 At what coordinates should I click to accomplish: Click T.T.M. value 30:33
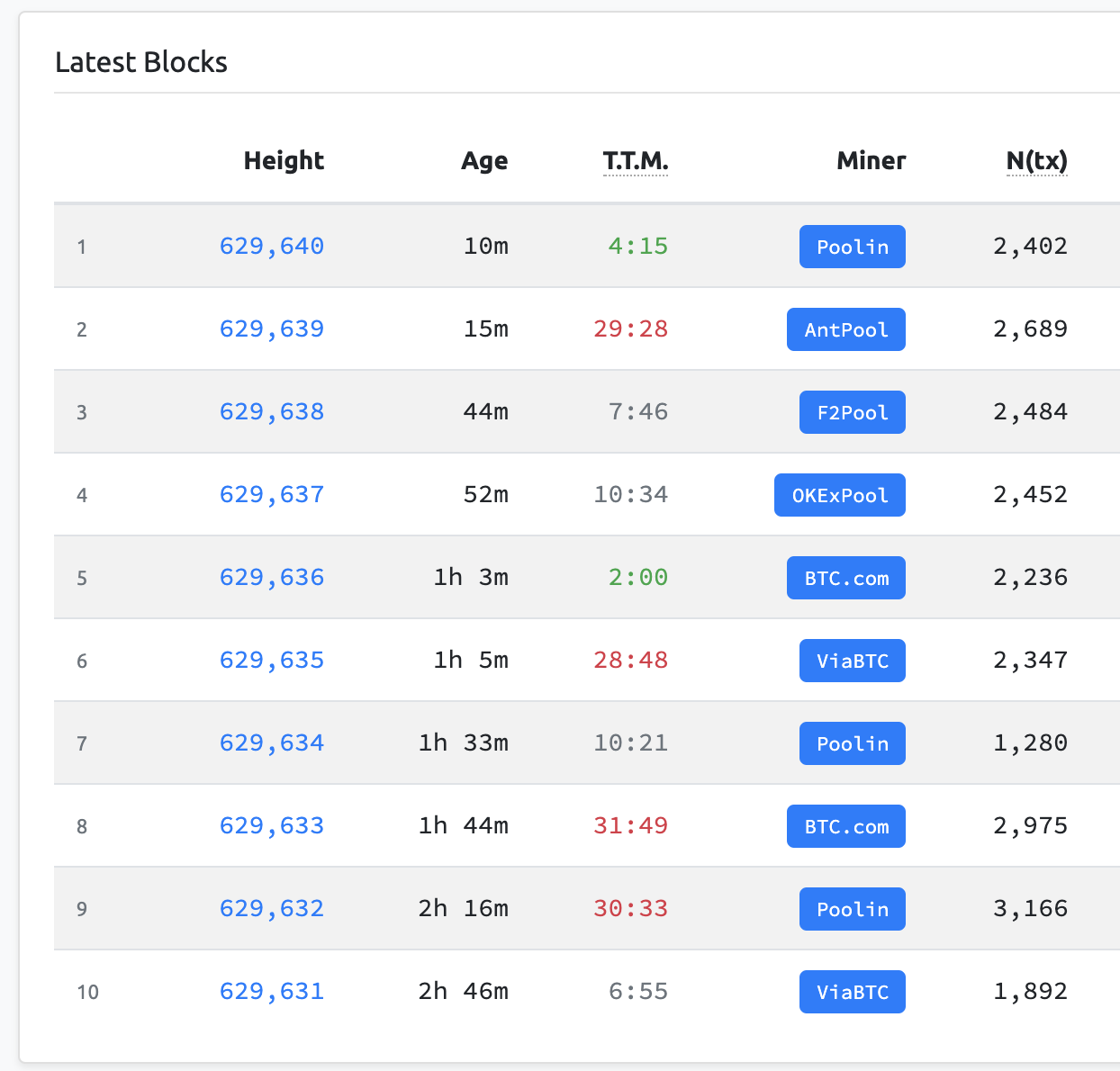631,908
